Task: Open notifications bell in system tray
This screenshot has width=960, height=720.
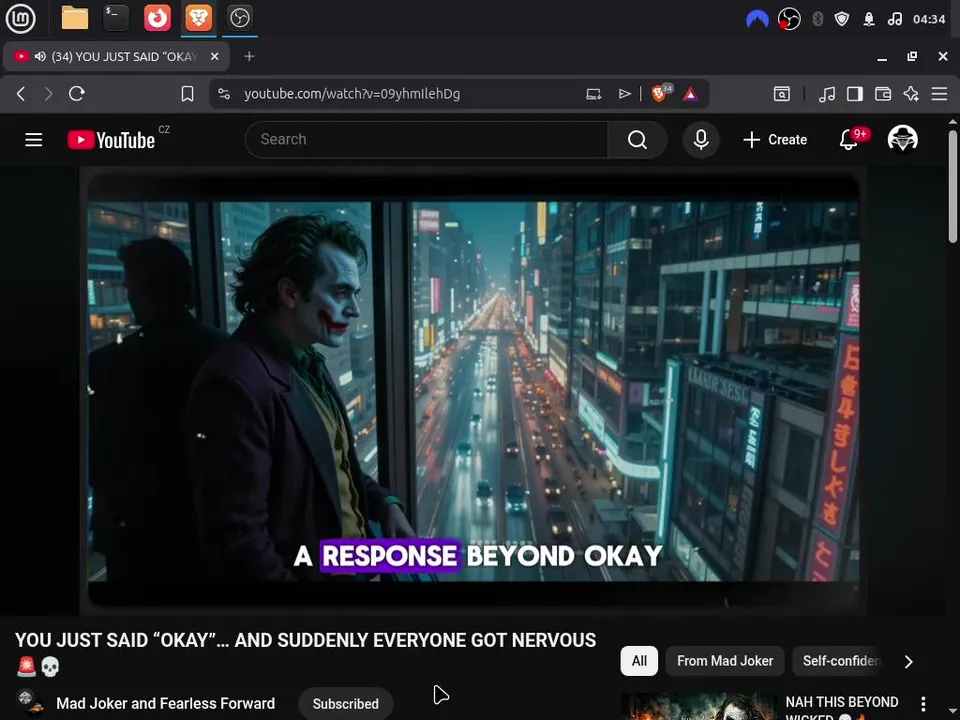Action: pyautogui.click(x=869, y=19)
